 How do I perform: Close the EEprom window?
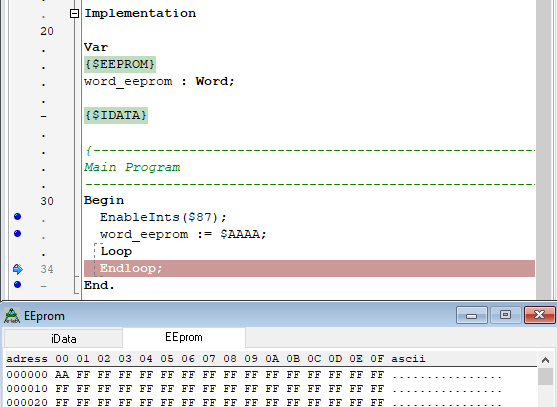[539, 315]
